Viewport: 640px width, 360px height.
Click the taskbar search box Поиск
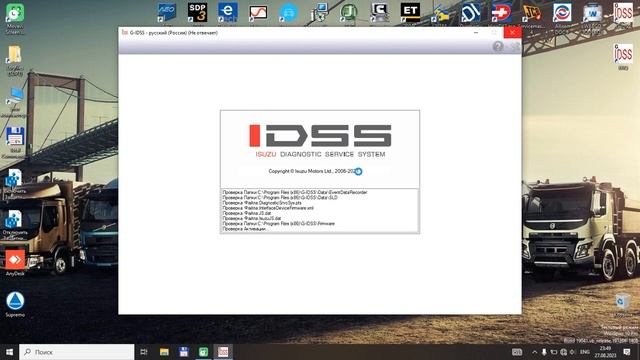pyautogui.click(x=77, y=351)
